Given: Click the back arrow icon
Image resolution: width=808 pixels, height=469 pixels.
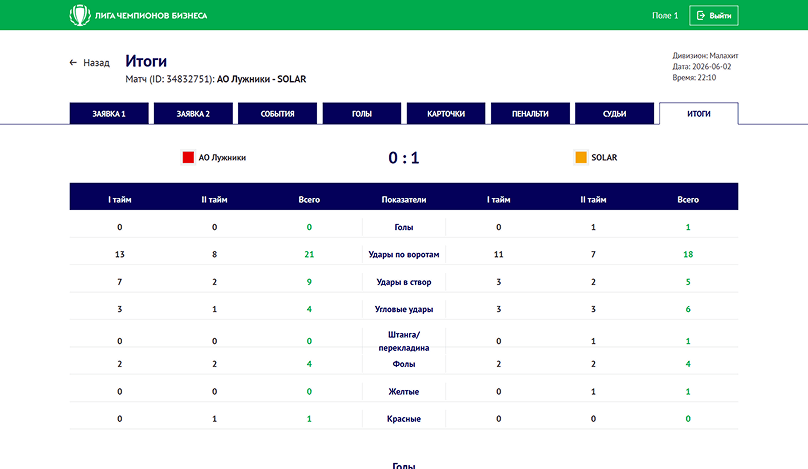Looking at the screenshot, I should pyautogui.click(x=73, y=63).
